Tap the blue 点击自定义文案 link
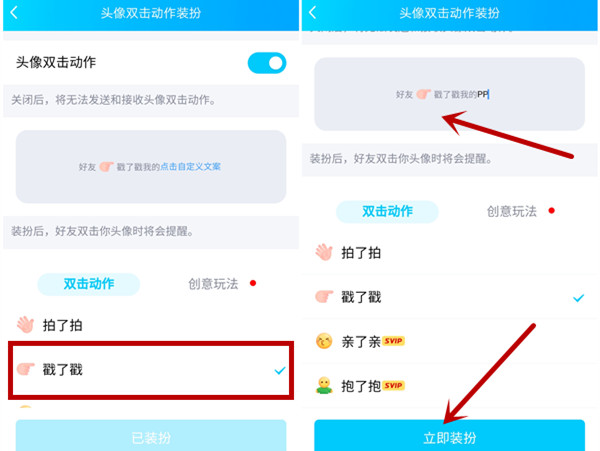Screen dimensions: 600x451 click(190, 167)
